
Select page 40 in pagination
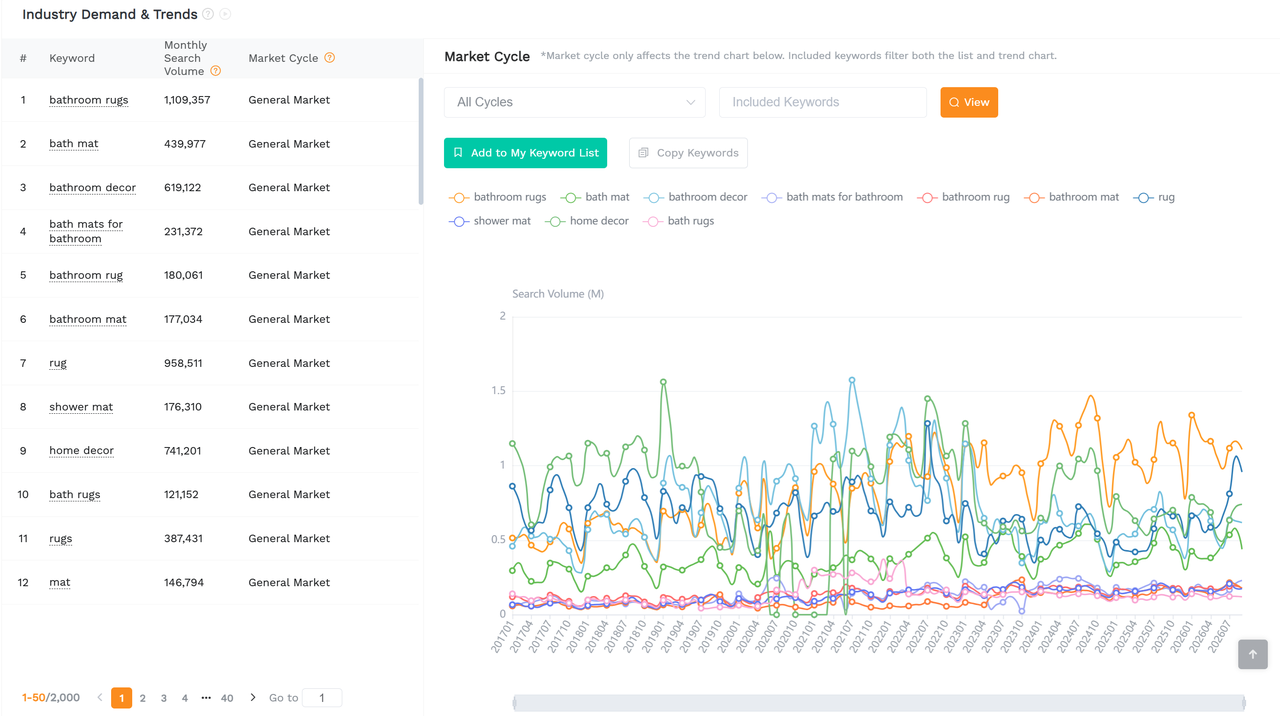pos(227,698)
